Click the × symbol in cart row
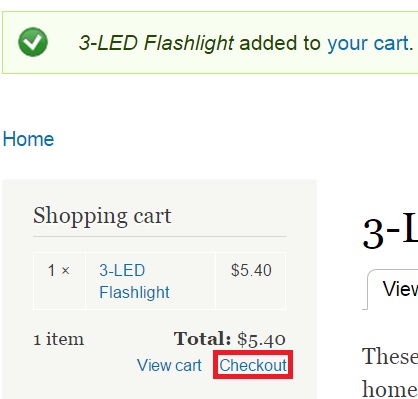418x399 pixels. click(x=66, y=270)
